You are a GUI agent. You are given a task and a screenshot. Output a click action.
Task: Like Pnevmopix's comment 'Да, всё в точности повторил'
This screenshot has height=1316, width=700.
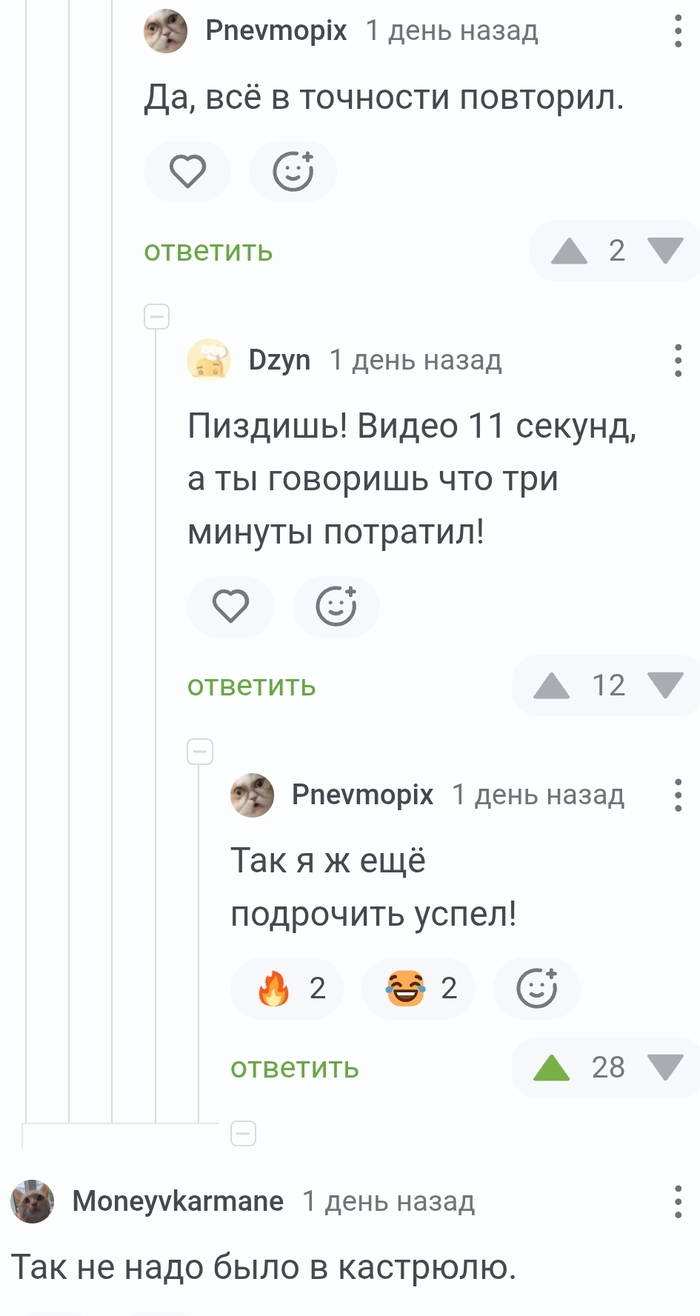click(187, 173)
